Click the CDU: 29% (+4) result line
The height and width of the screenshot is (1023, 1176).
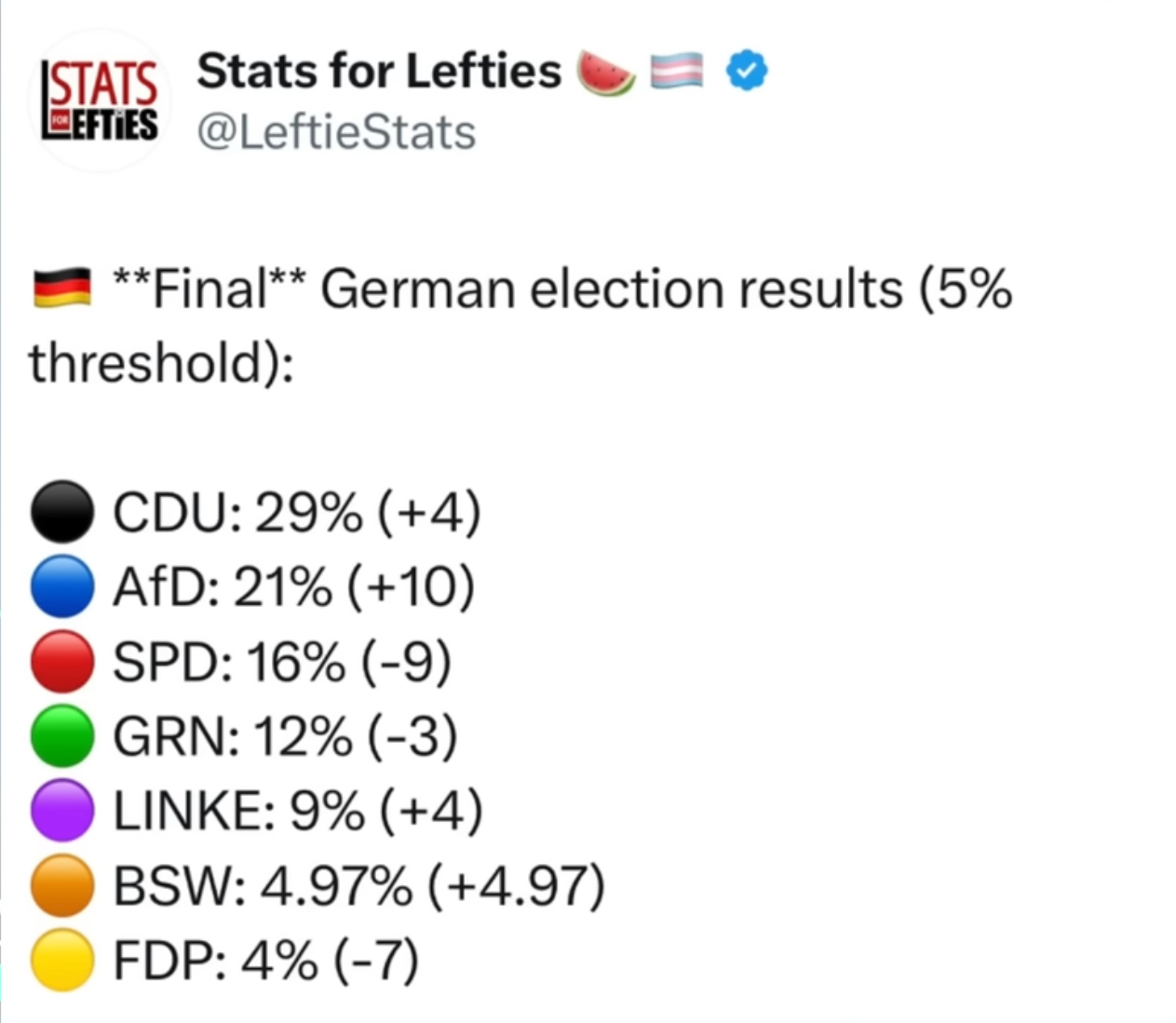[x=296, y=512]
